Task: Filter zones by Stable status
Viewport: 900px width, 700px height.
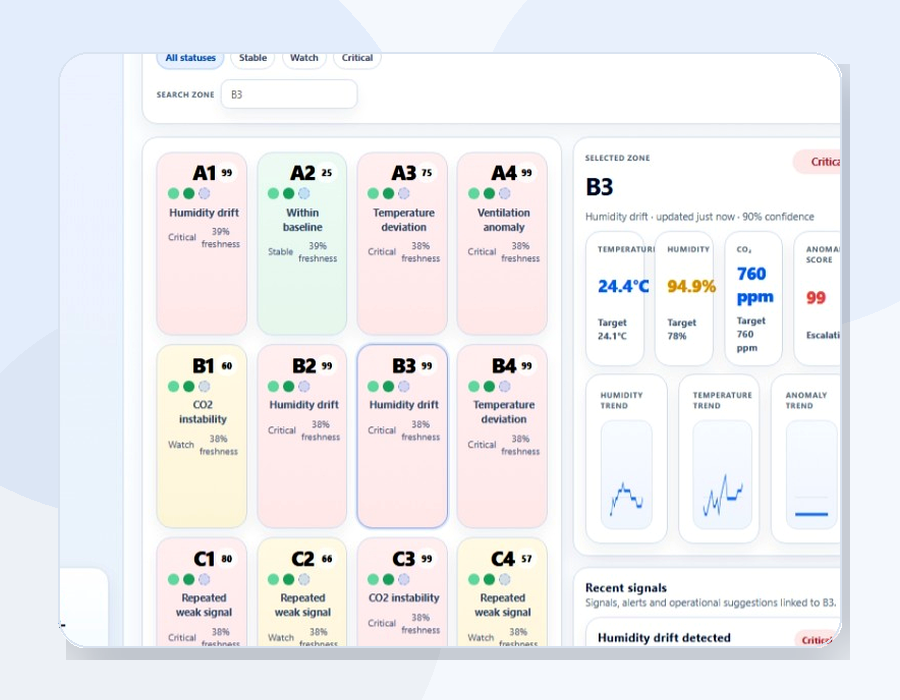Action: [x=253, y=59]
